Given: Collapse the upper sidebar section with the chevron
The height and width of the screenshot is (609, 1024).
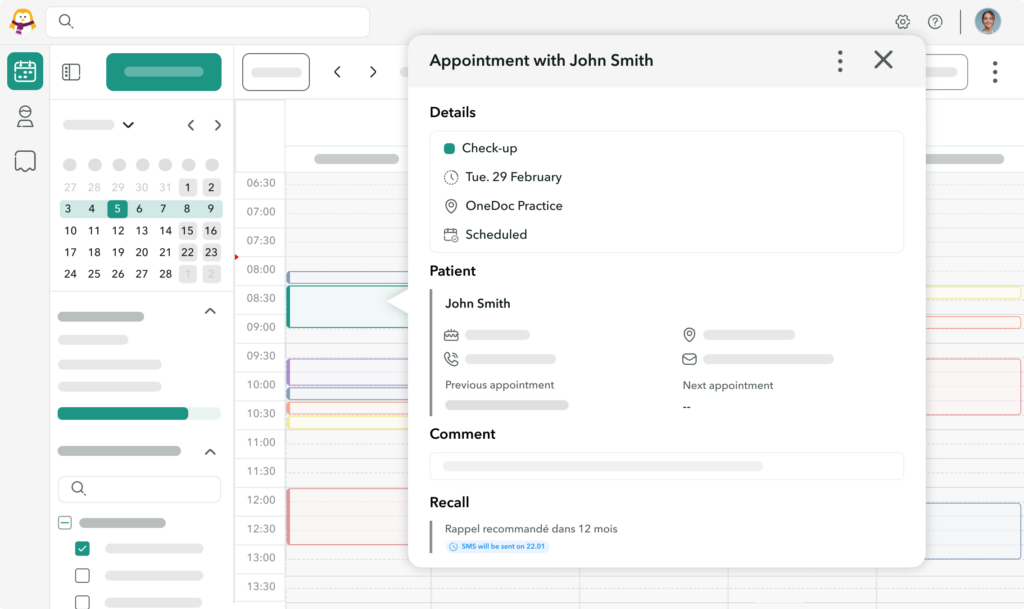Looking at the screenshot, I should tap(210, 311).
